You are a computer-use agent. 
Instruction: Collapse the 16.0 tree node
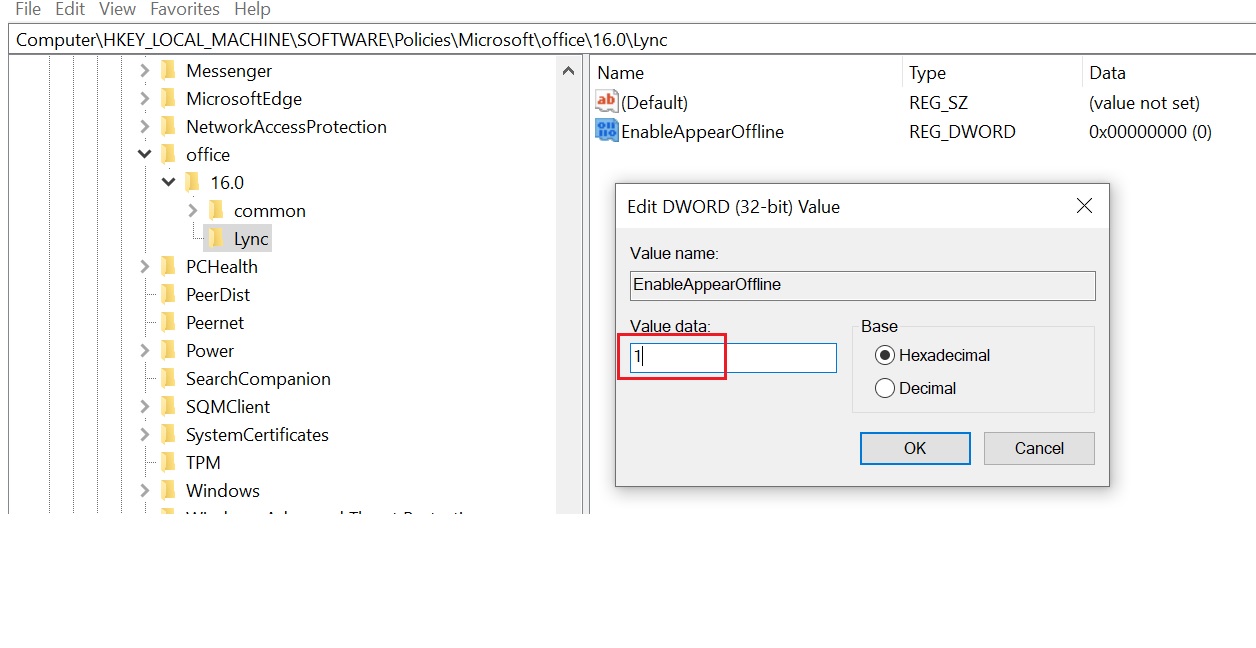click(168, 182)
